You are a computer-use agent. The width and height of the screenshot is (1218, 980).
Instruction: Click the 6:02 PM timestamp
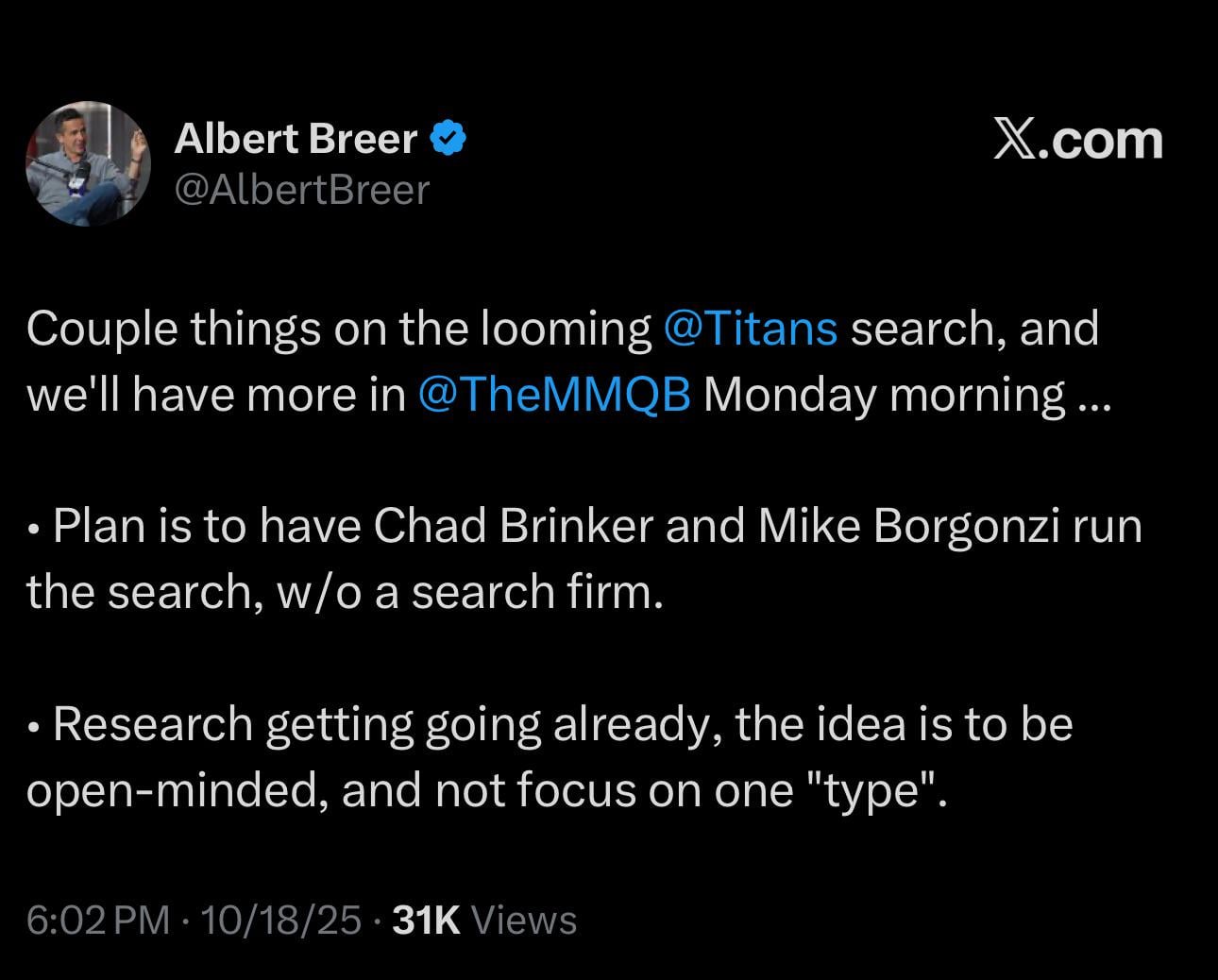pyautogui.click(x=98, y=920)
